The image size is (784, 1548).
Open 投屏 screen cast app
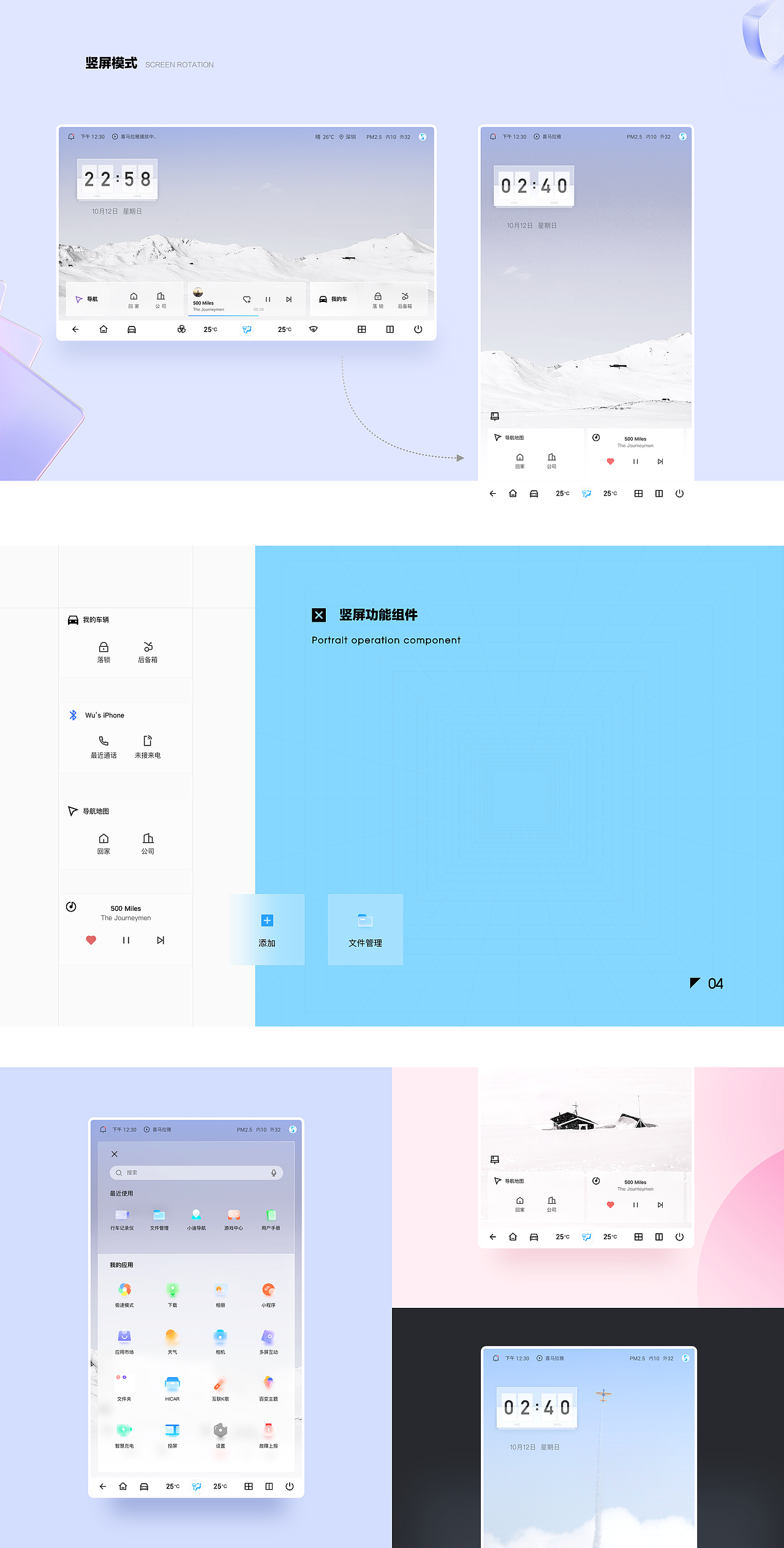tap(172, 1435)
